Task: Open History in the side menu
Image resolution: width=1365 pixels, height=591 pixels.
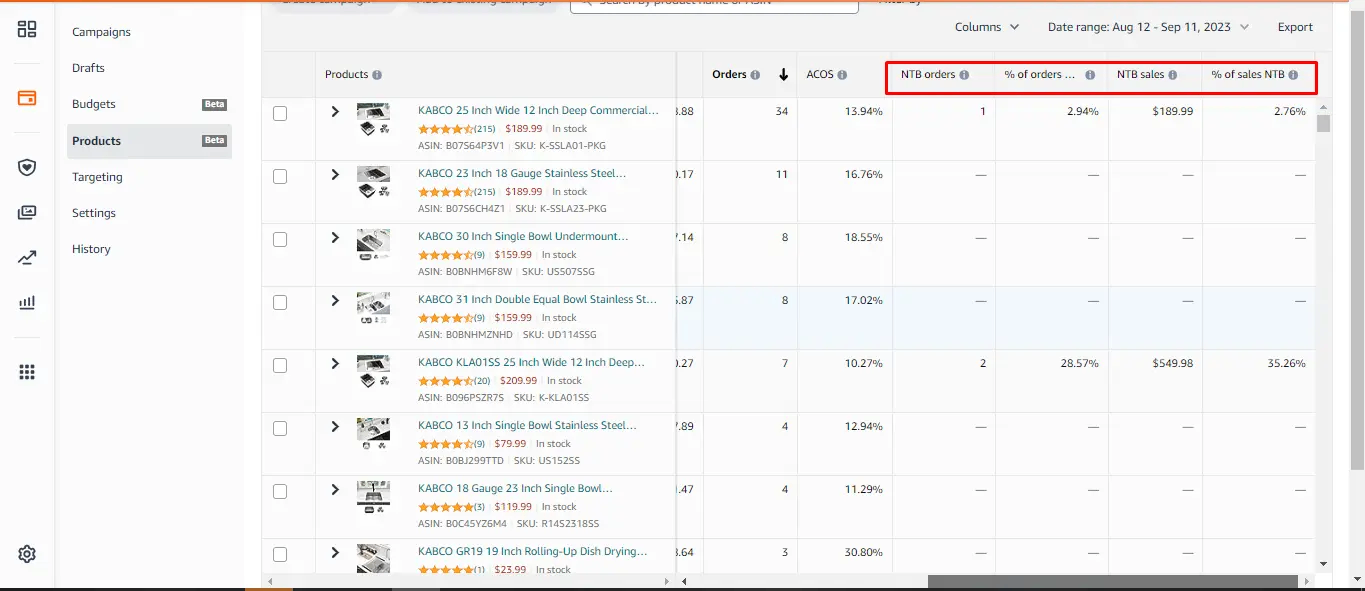Action: click(x=91, y=249)
